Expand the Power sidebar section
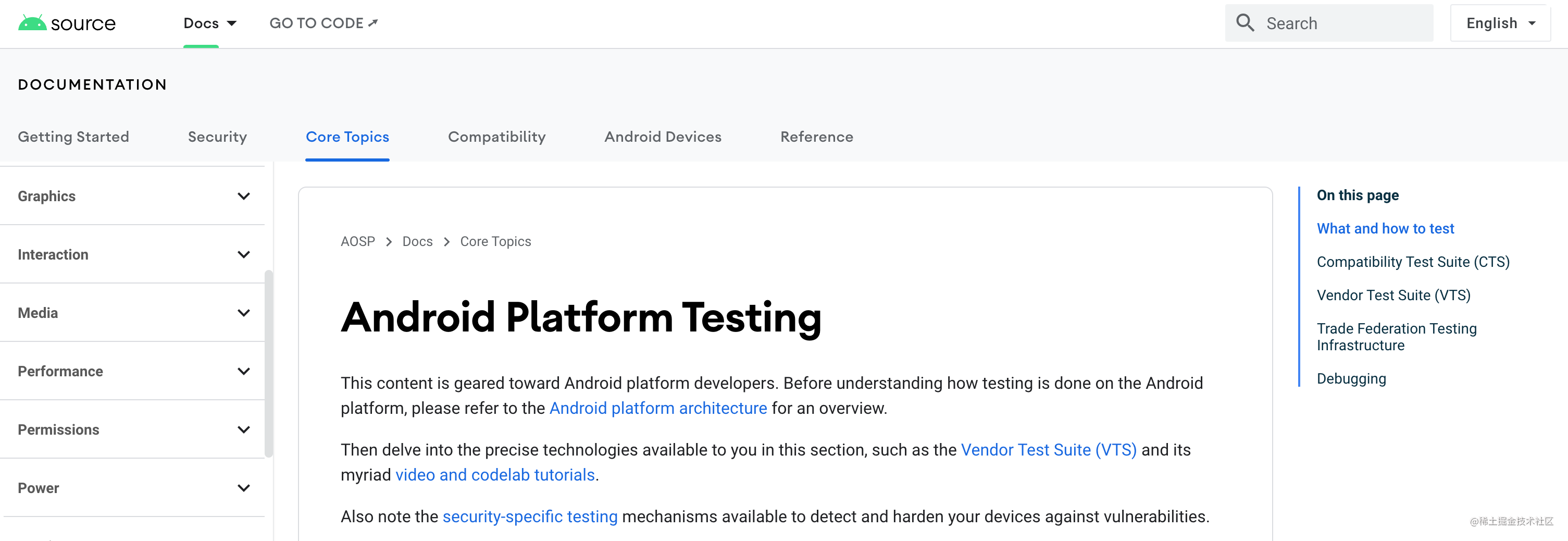This screenshot has height=541, width=1568. pyautogui.click(x=133, y=488)
